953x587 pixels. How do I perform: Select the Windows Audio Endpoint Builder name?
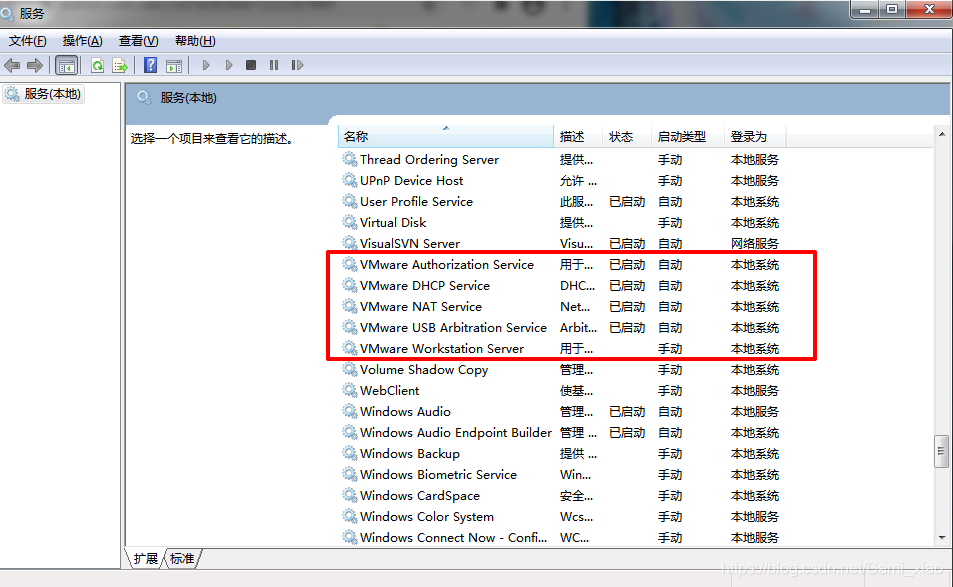click(x=456, y=433)
